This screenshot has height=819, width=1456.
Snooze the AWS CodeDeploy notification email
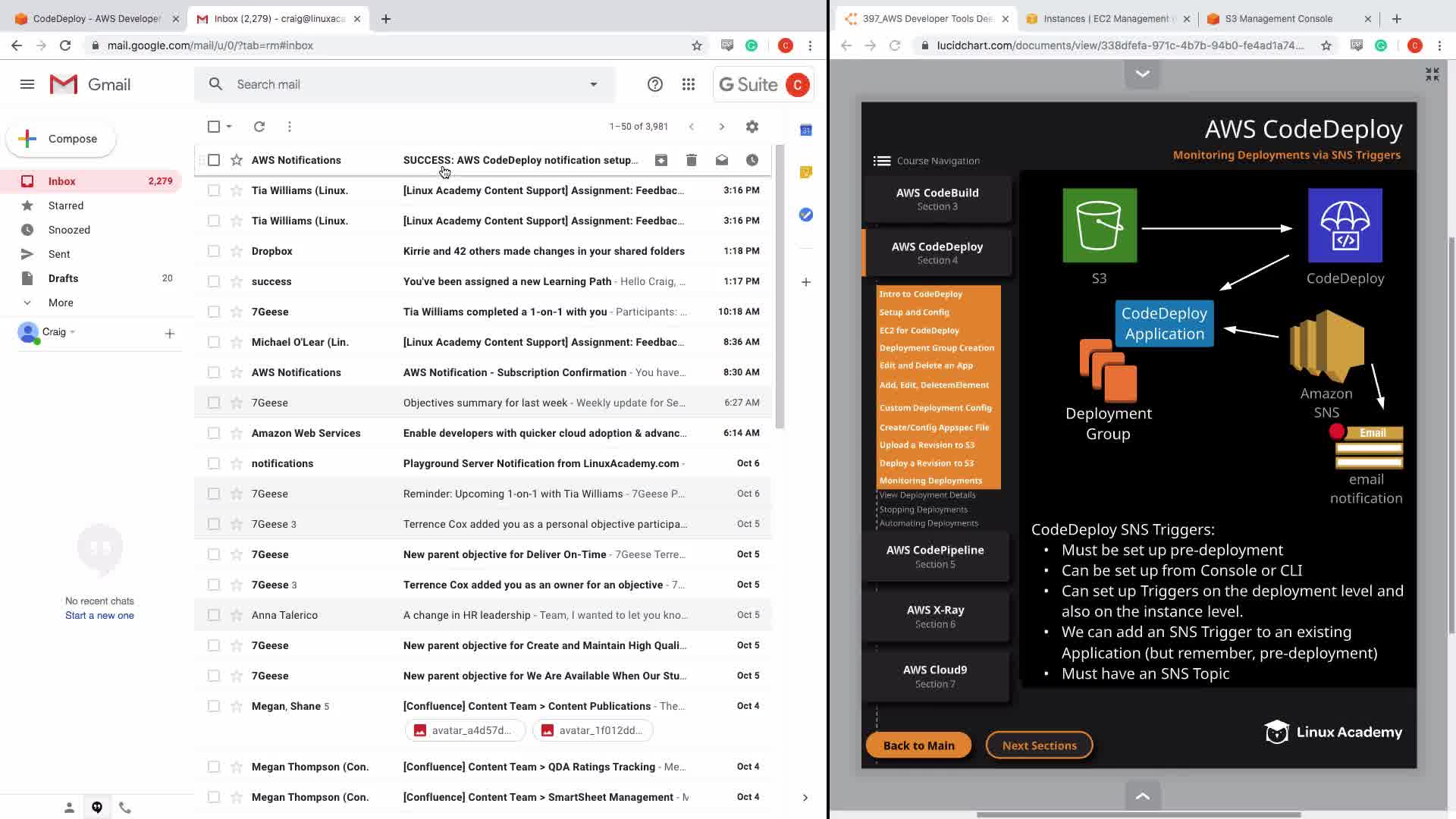pyautogui.click(x=752, y=160)
